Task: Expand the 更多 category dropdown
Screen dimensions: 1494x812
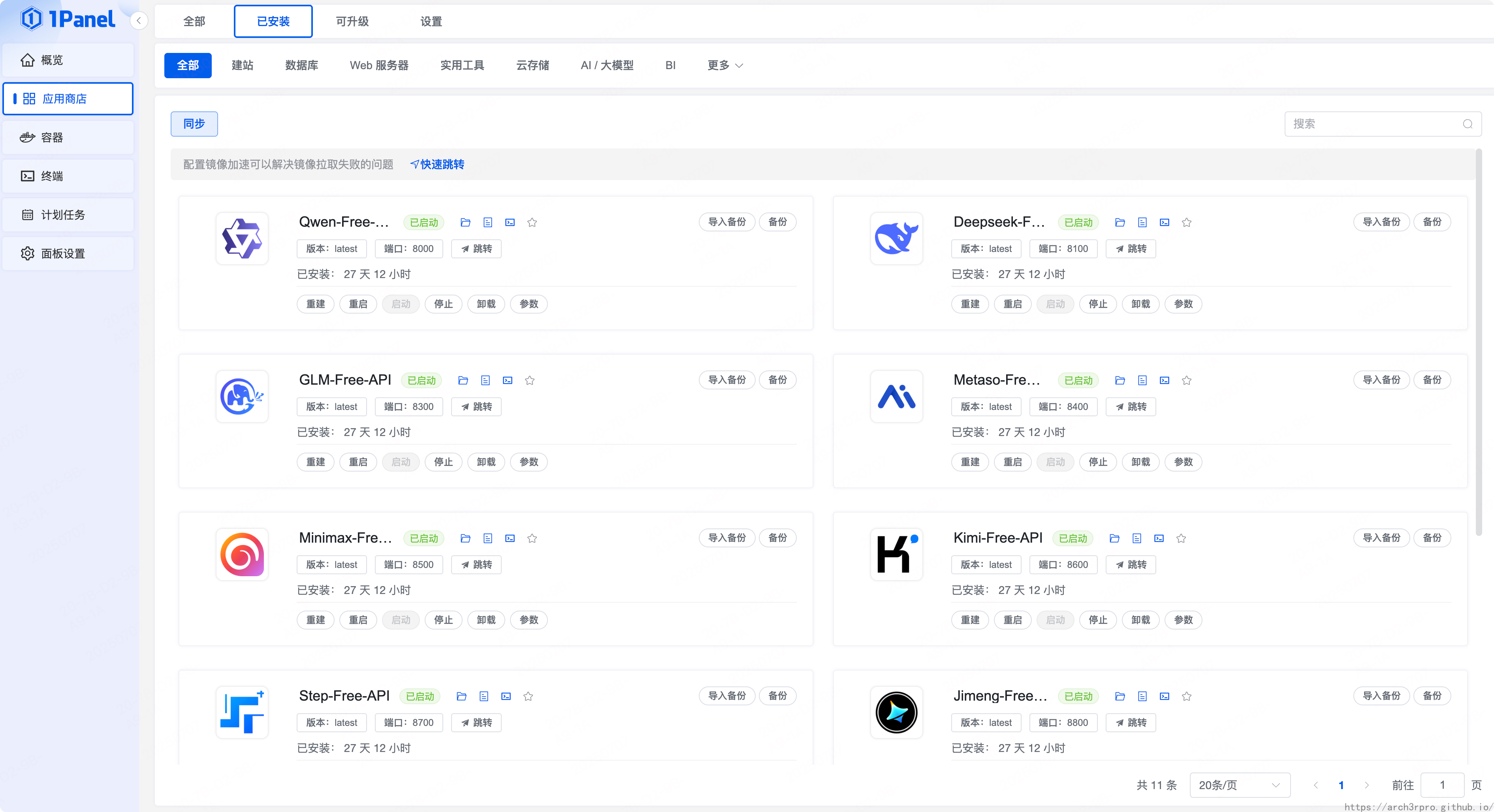Action: (724, 65)
